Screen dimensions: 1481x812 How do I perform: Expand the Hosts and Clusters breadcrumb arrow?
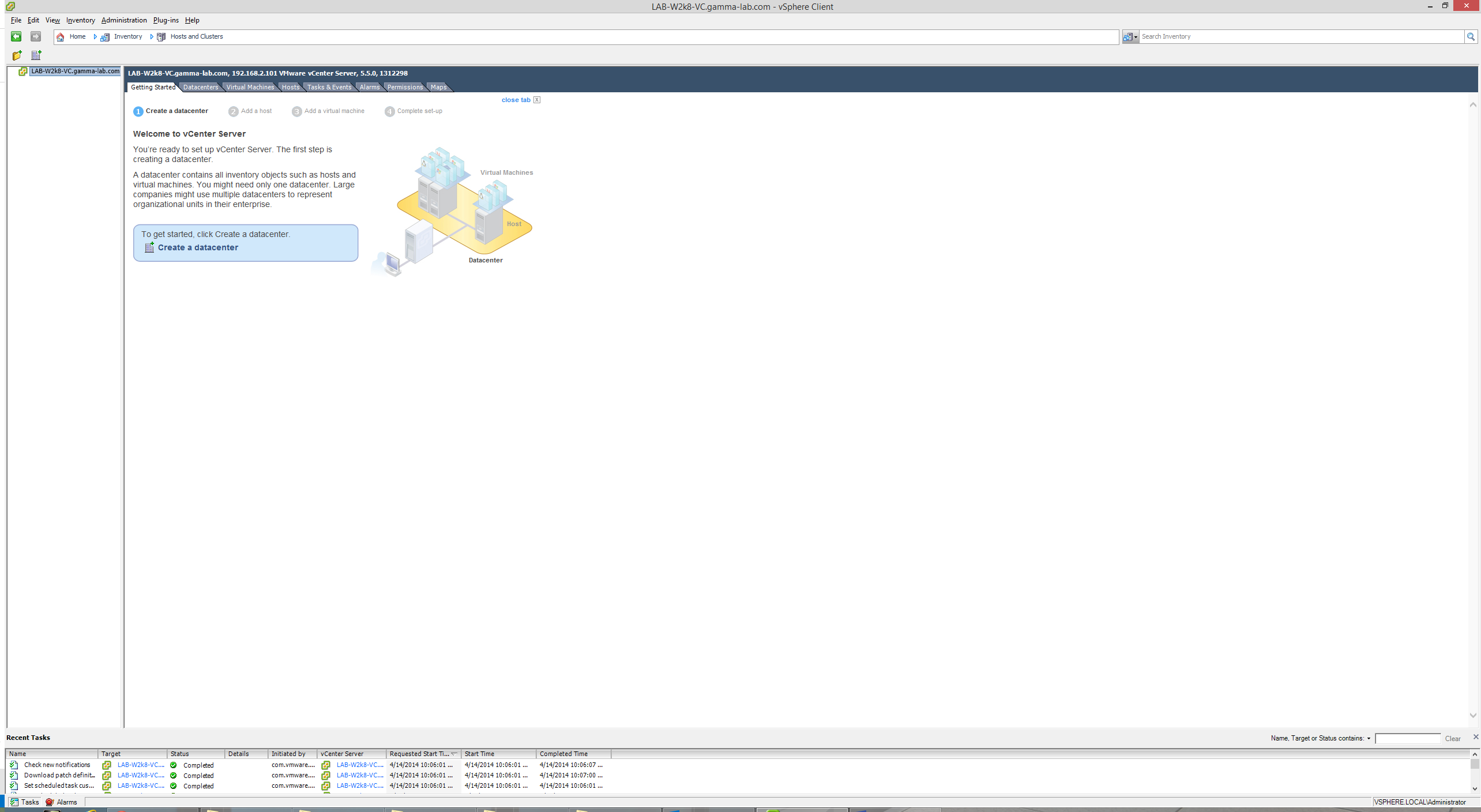[x=152, y=37]
